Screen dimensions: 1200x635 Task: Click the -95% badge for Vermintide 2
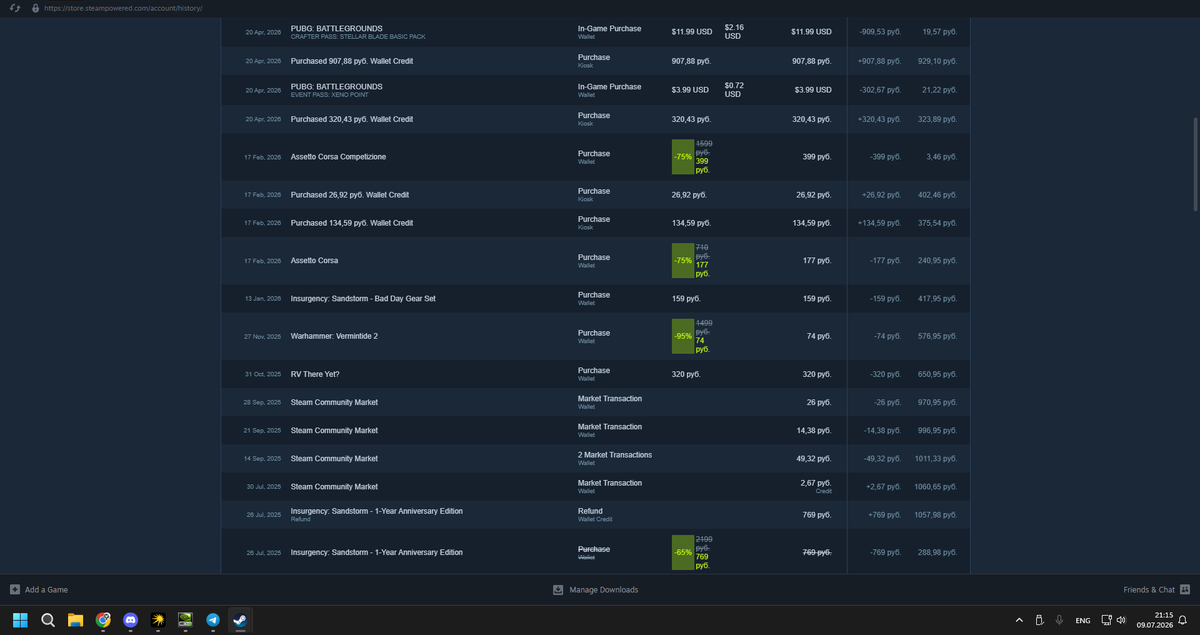click(x=683, y=336)
